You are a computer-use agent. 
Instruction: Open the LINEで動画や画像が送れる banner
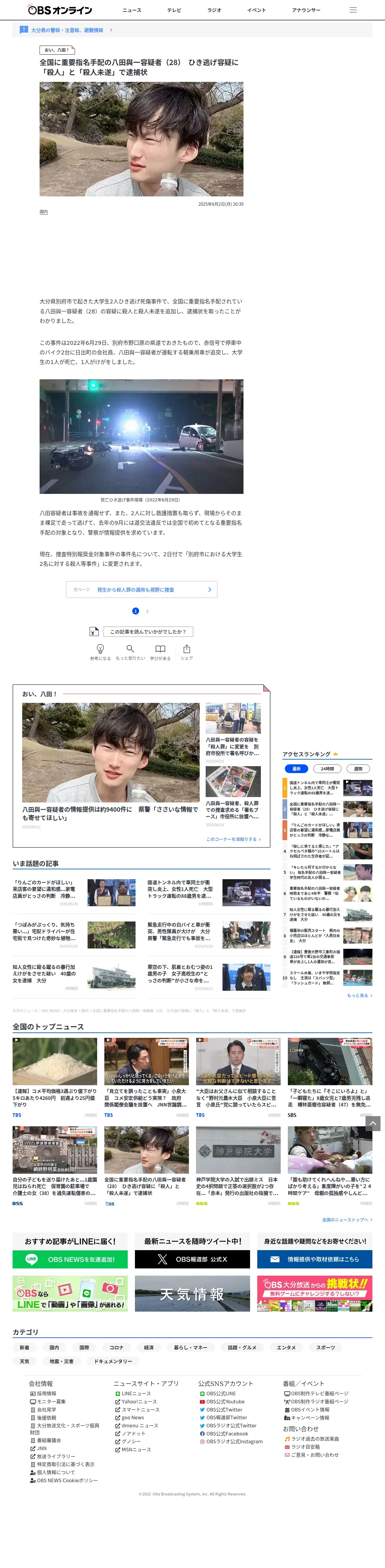pos(70,1294)
